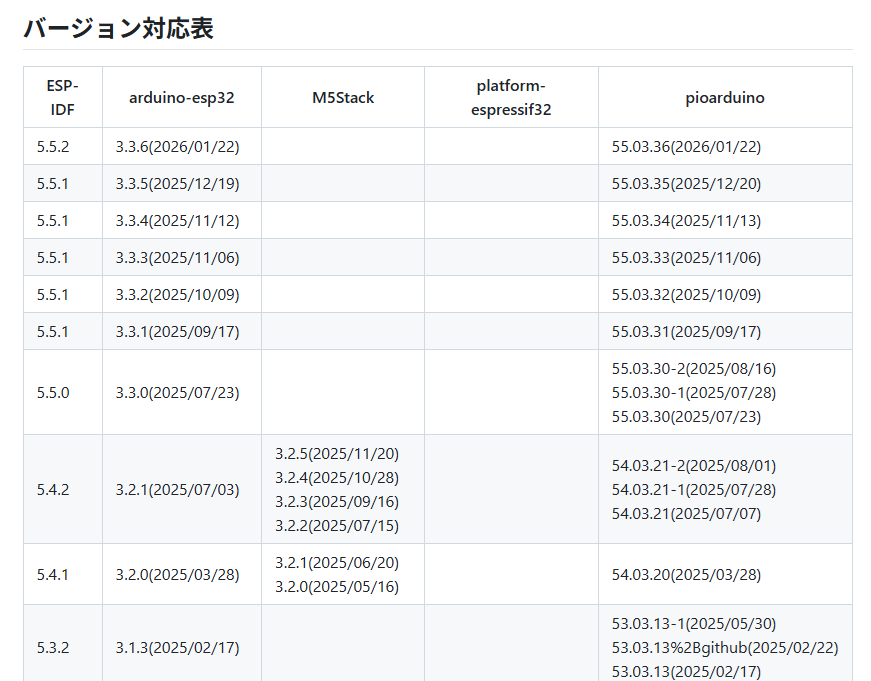Click the 55.03.30-2(2025/08/16) pioarduino entry
871x681 pixels.
(x=693, y=368)
